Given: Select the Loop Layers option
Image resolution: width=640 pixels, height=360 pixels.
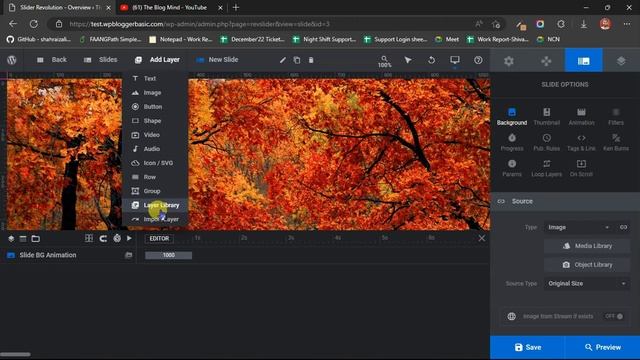Looking at the screenshot, I should point(547,168).
